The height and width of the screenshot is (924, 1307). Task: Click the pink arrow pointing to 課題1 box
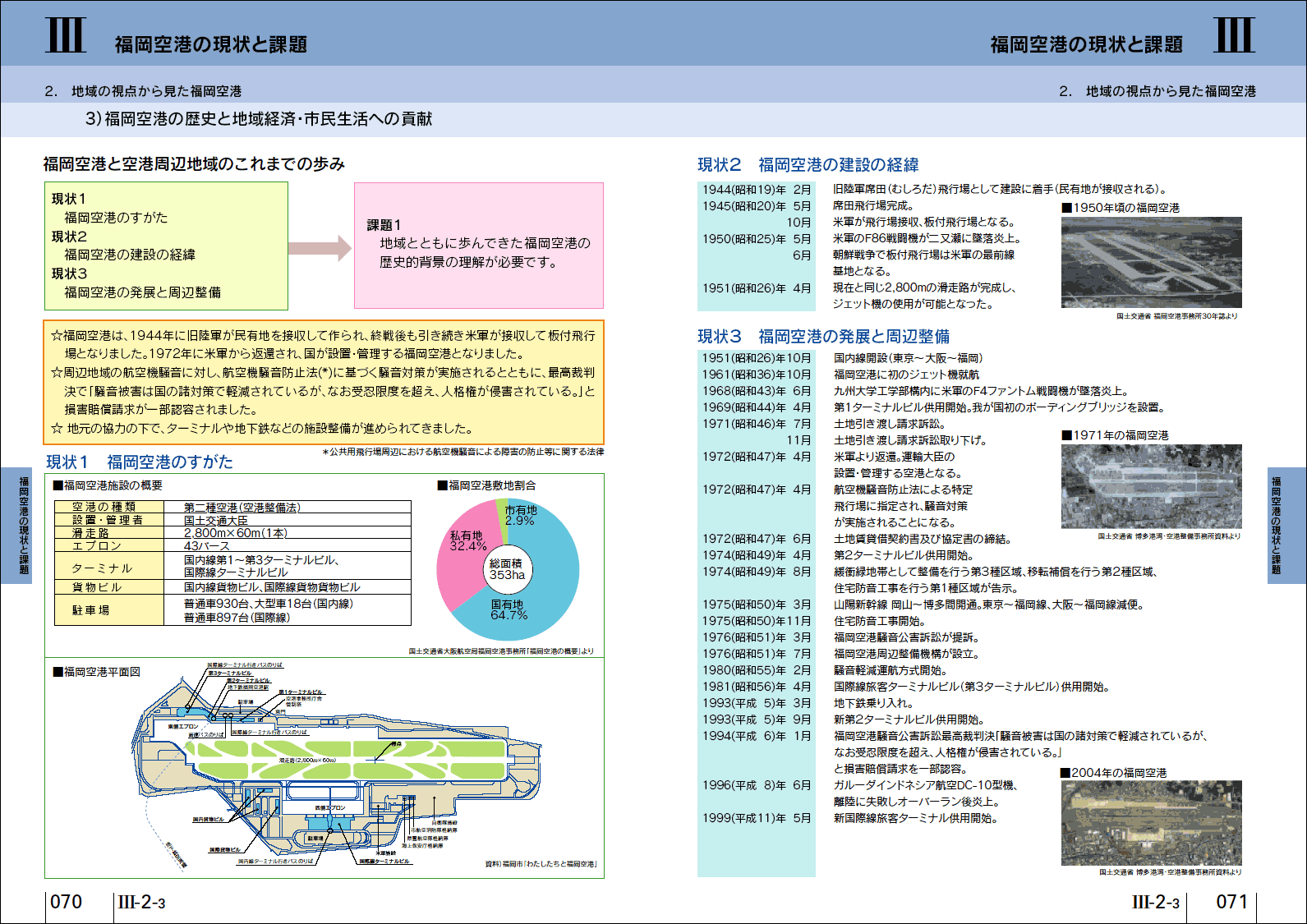click(x=320, y=248)
